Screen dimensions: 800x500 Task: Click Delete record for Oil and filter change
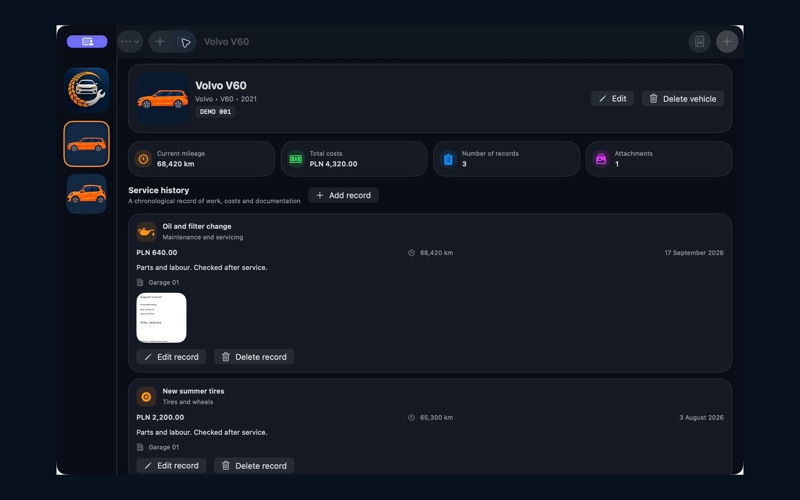click(x=254, y=357)
